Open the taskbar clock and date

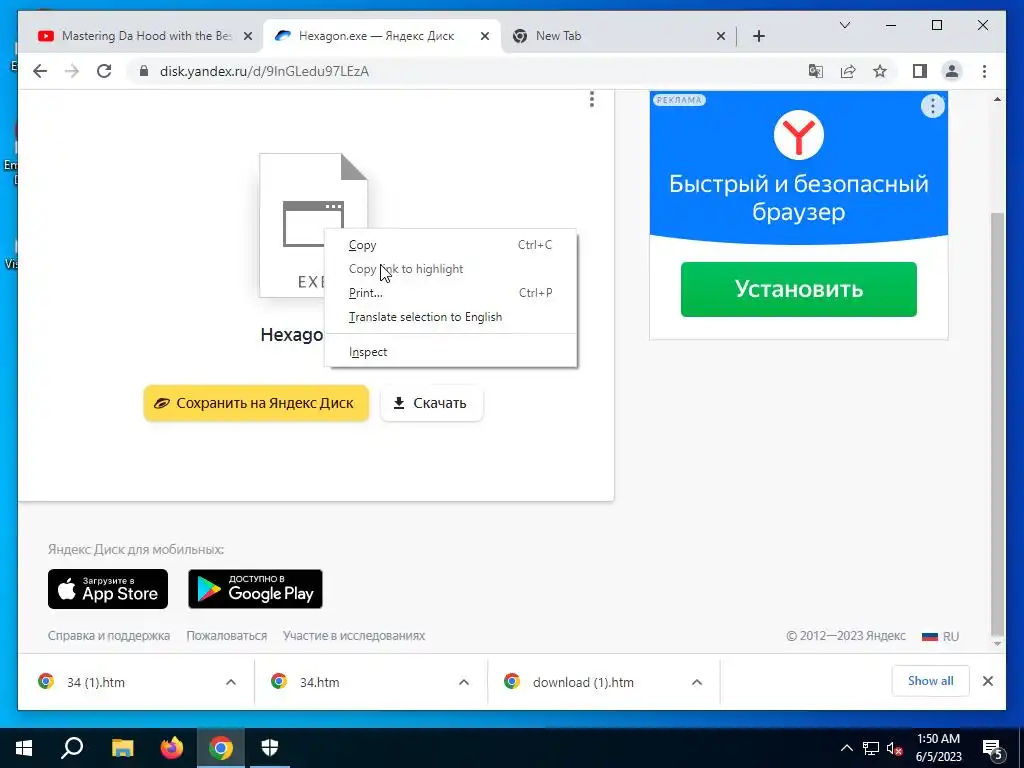[x=938, y=748]
